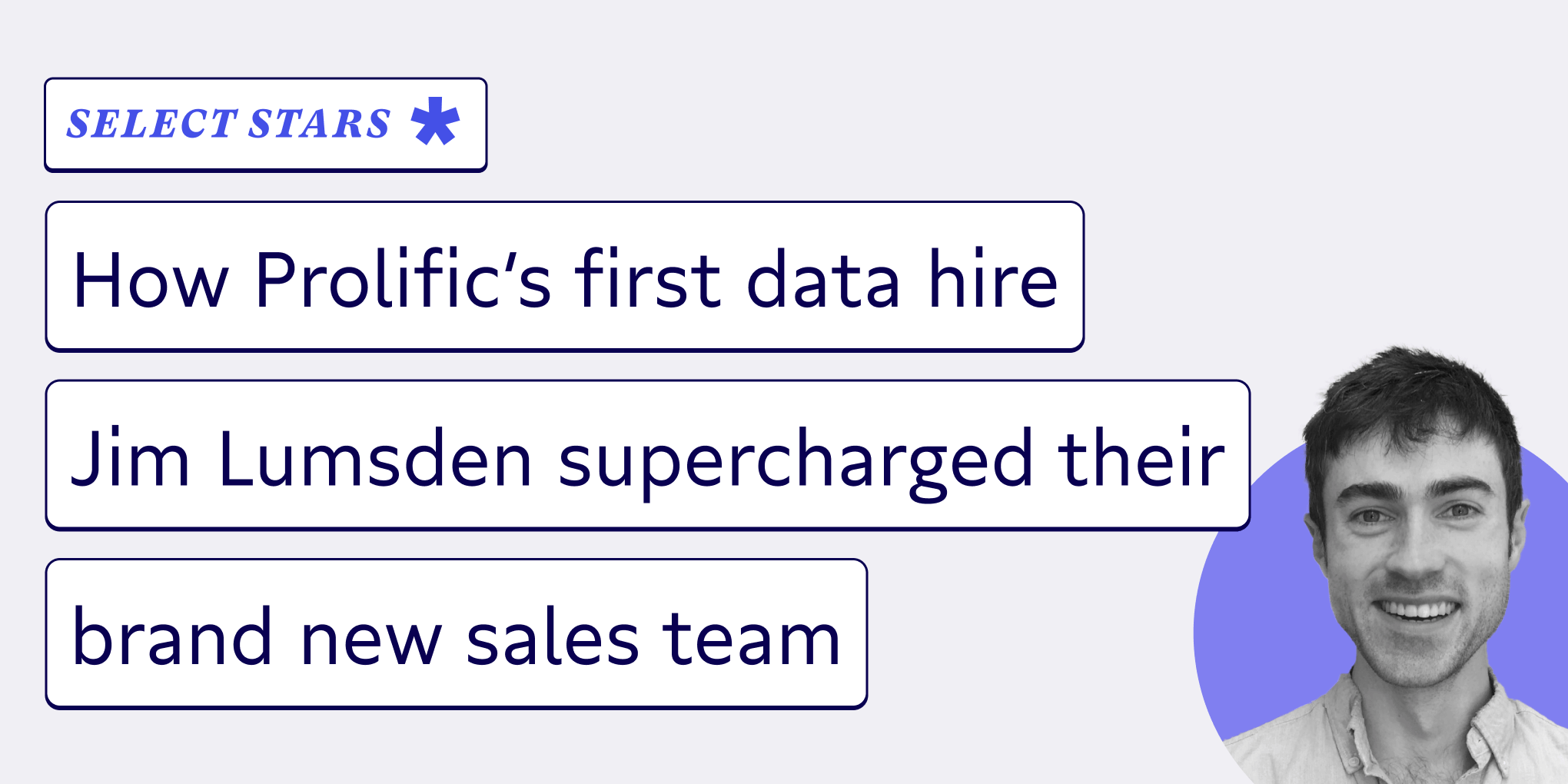This screenshot has height=784, width=1568.
Task: Click the word 'sales' in the last line
Action: pos(552,636)
